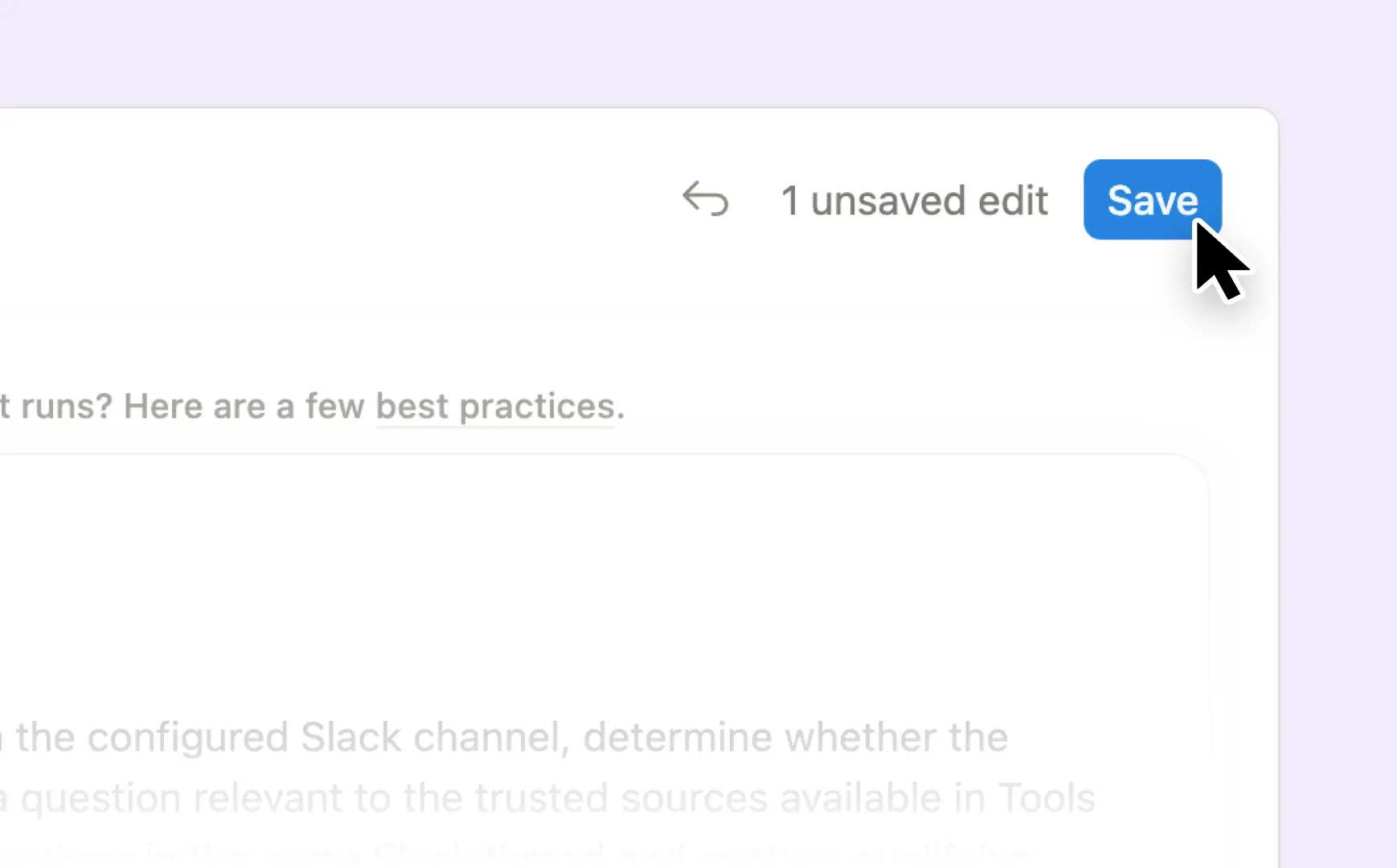The image size is (1397, 868).
Task: Place the cursor on the word "Tools"
Action: click(x=1047, y=798)
